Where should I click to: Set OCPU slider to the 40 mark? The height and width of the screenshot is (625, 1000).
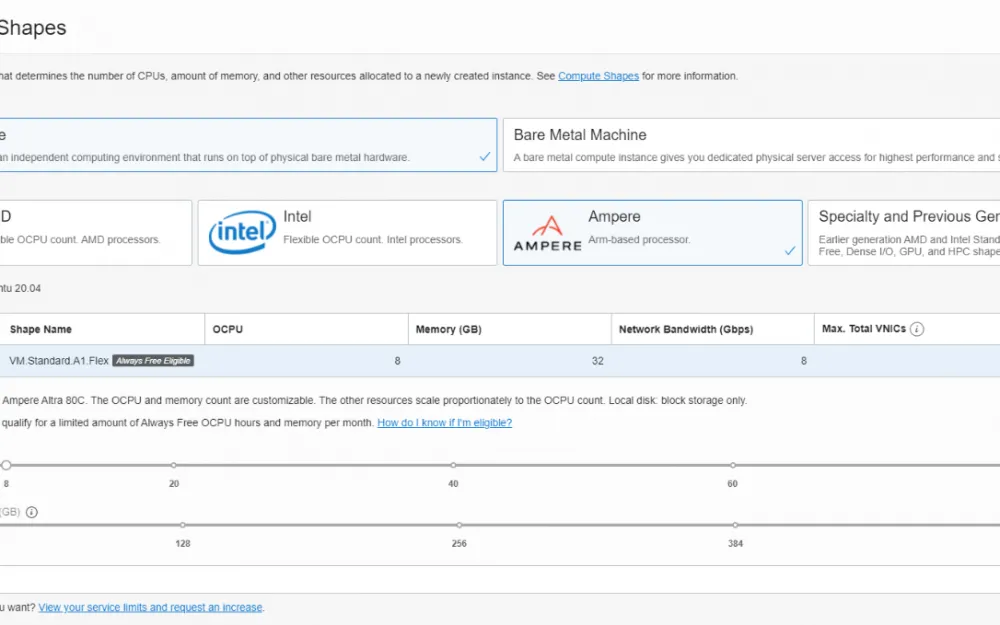point(453,465)
